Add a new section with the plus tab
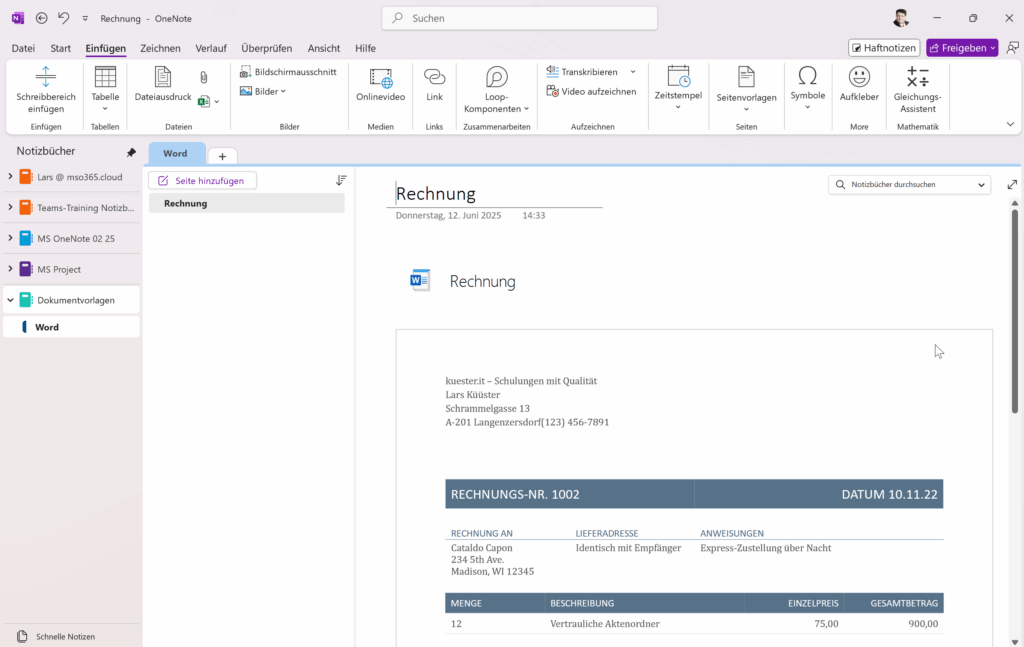This screenshot has height=647, width=1024. pyautogui.click(x=222, y=156)
